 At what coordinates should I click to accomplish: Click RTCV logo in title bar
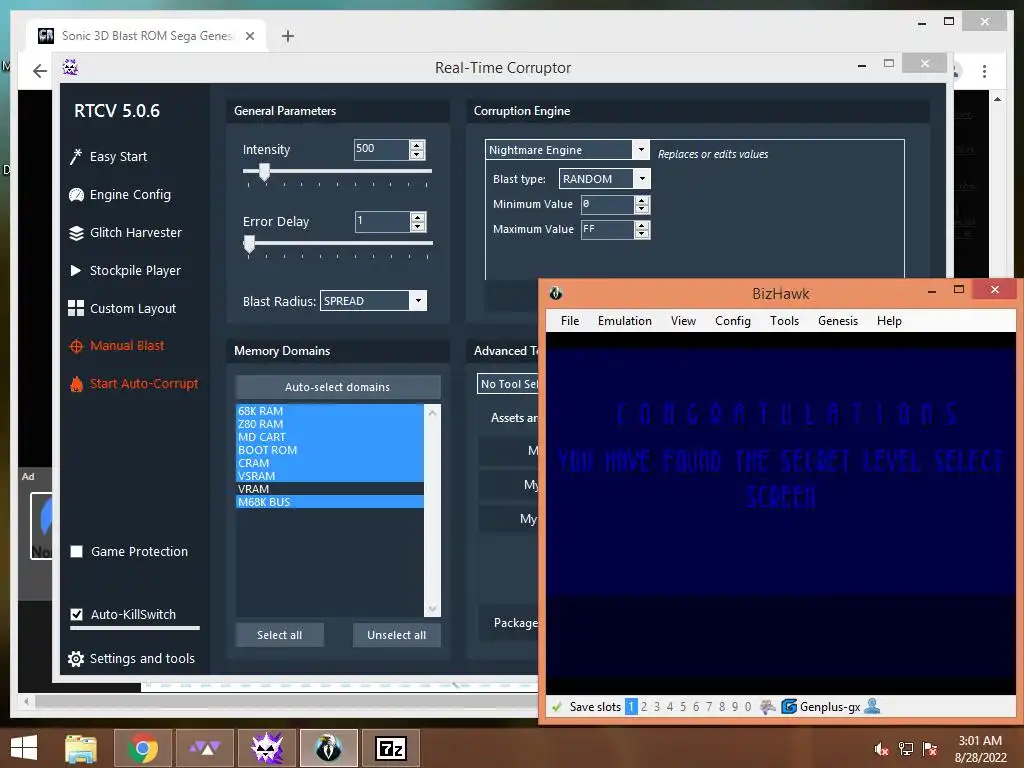tap(71, 67)
